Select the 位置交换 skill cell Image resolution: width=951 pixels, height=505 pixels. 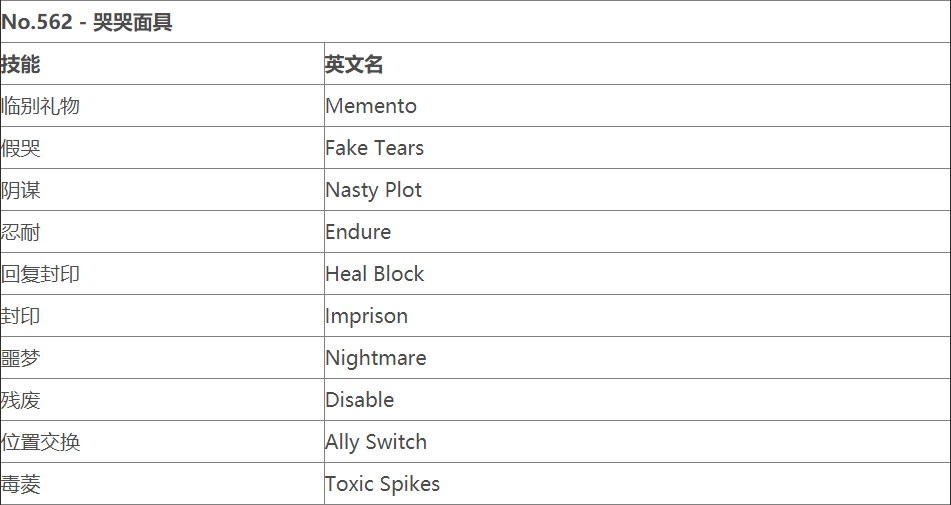coord(41,442)
